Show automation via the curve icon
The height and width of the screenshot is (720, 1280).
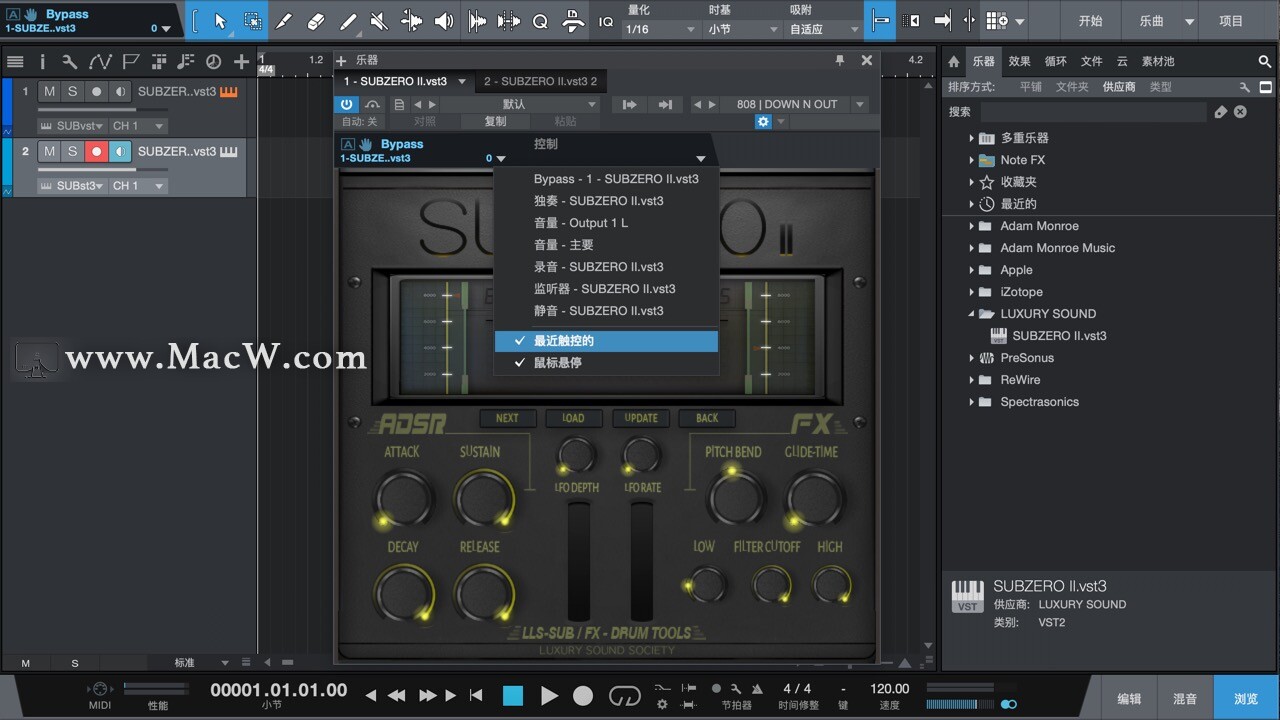coord(100,62)
